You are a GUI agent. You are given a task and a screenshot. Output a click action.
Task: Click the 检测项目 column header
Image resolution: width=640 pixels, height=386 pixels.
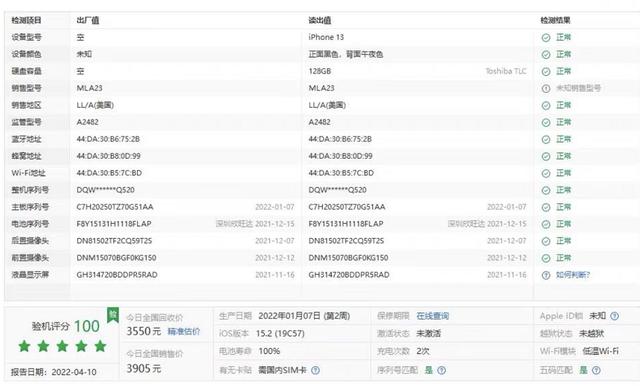coord(27,20)
